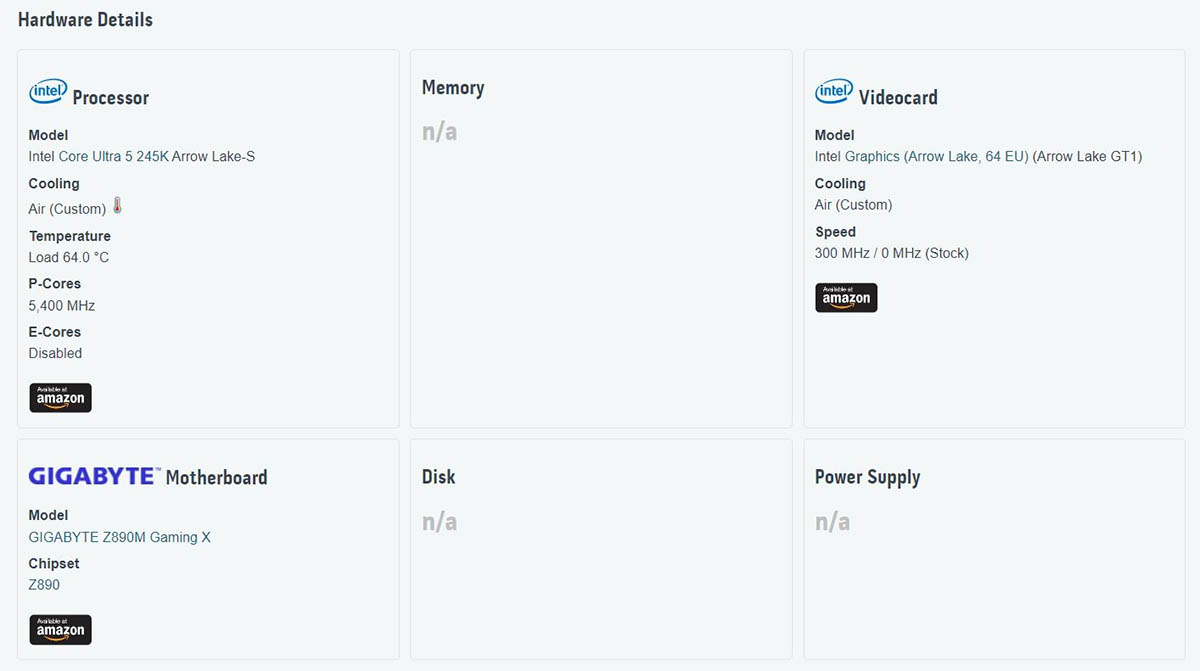Click the Intel logo beside Processor
This screenshot has height=671, width=1200.
point(48,92)
